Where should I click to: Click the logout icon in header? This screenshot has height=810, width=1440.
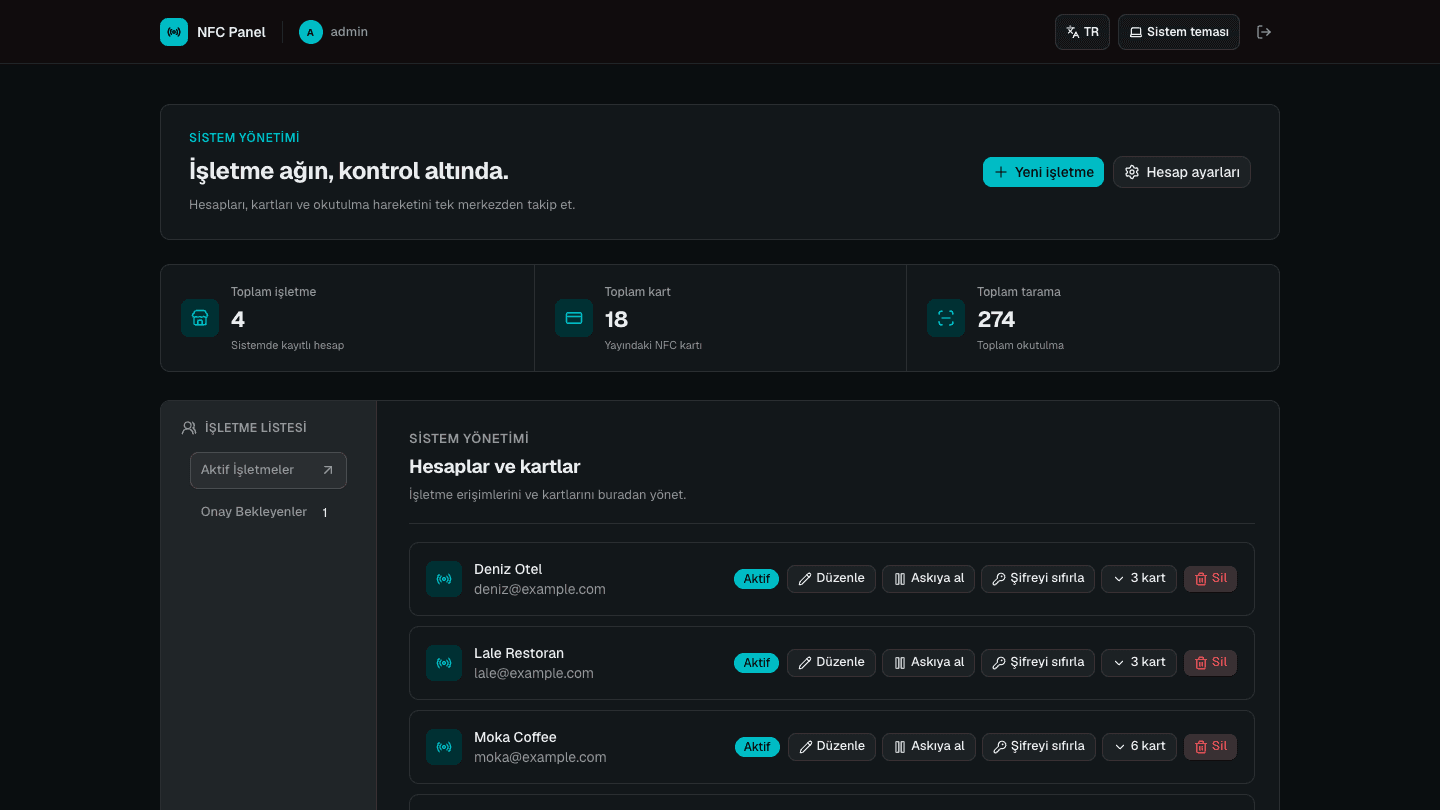[1264, 32]
